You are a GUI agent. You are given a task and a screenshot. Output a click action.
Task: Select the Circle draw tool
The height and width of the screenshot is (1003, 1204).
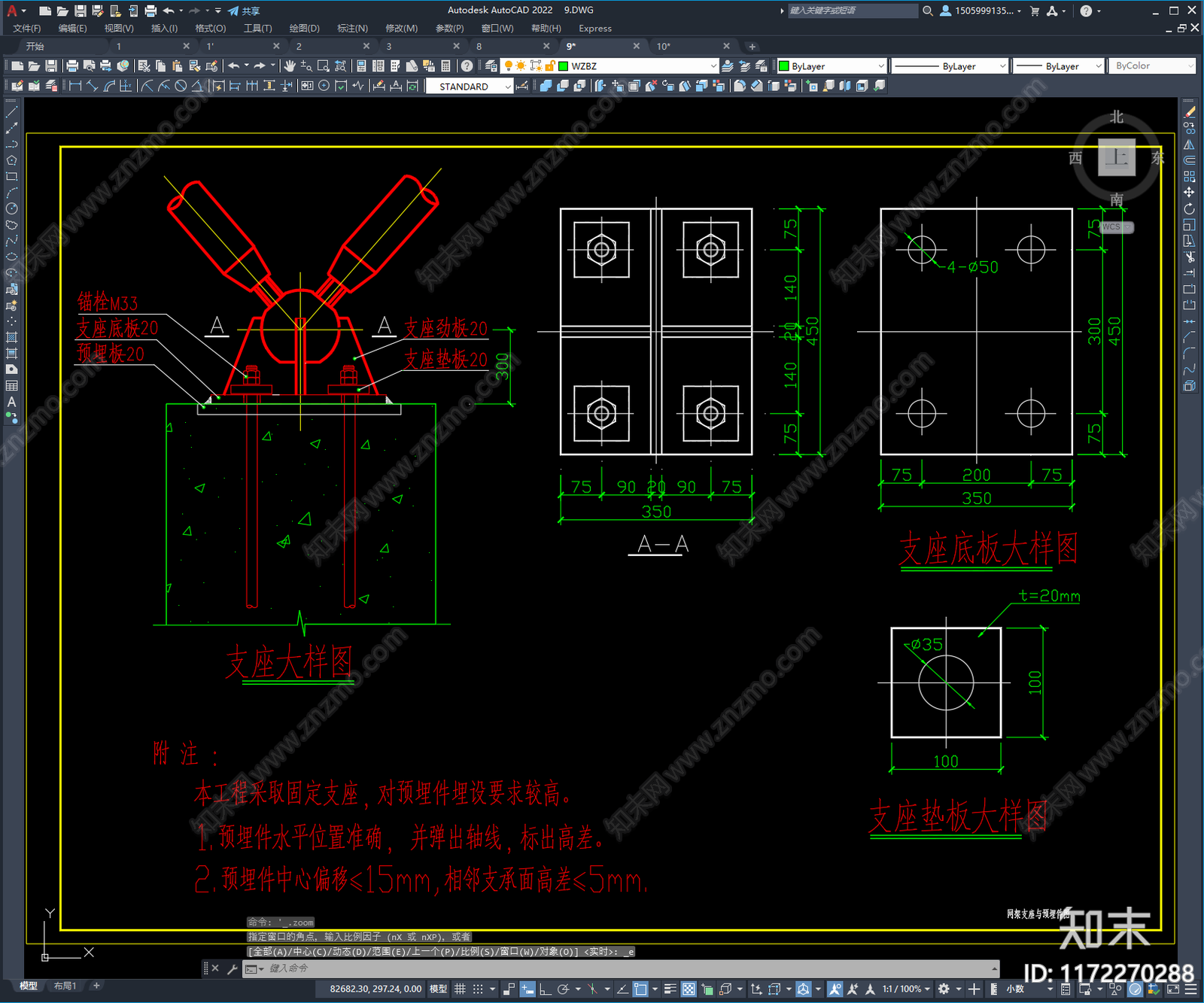(11, 208)
